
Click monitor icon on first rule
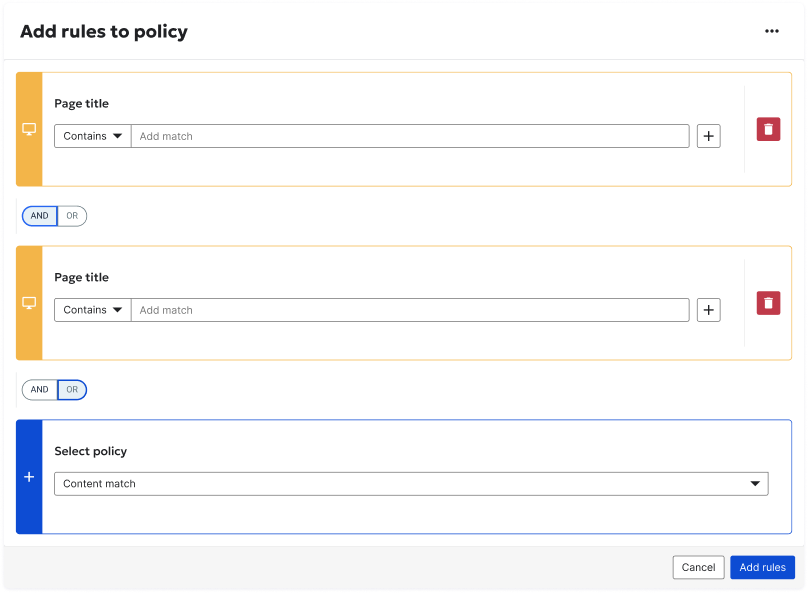tap(29, 129)
